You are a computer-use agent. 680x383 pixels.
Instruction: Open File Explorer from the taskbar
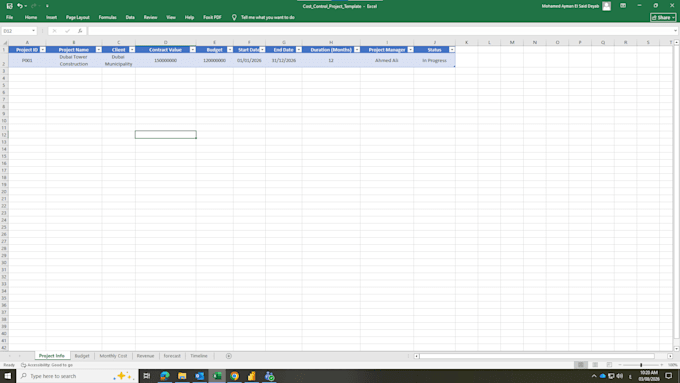click(x=182, y=376)
